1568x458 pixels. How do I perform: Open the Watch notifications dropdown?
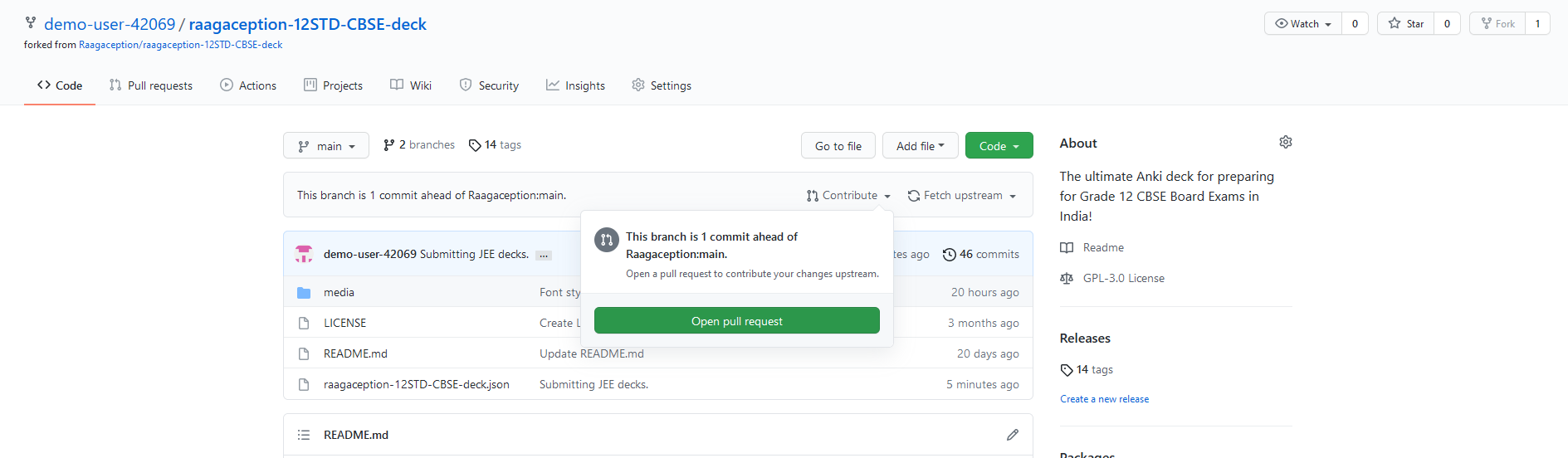point(1302,23)
